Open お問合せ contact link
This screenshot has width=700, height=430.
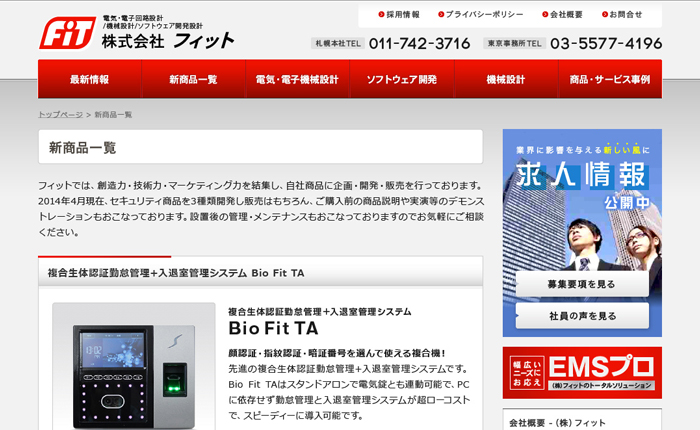pos(622,15)
